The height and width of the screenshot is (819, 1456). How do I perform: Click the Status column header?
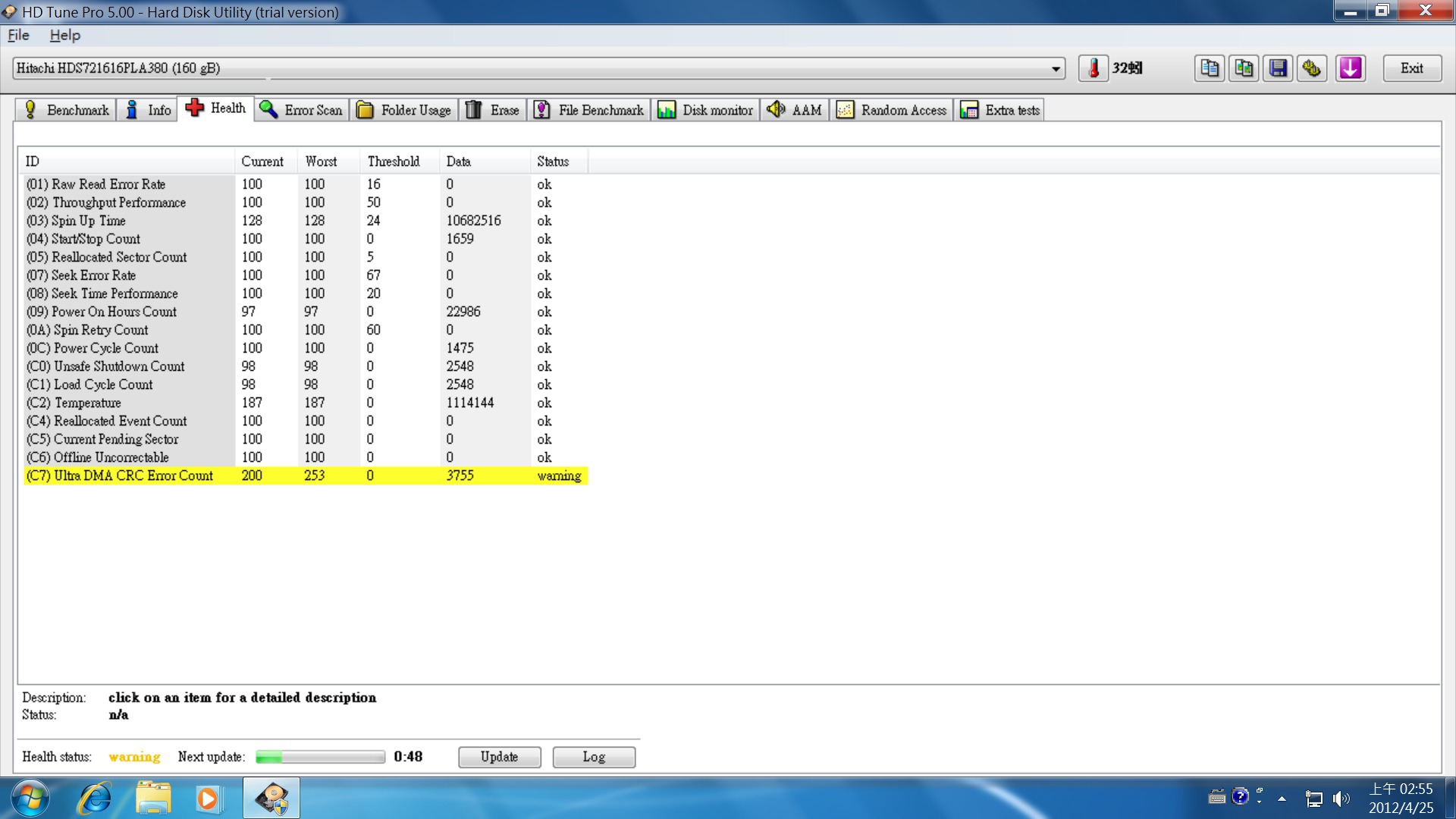pos(560,162)
